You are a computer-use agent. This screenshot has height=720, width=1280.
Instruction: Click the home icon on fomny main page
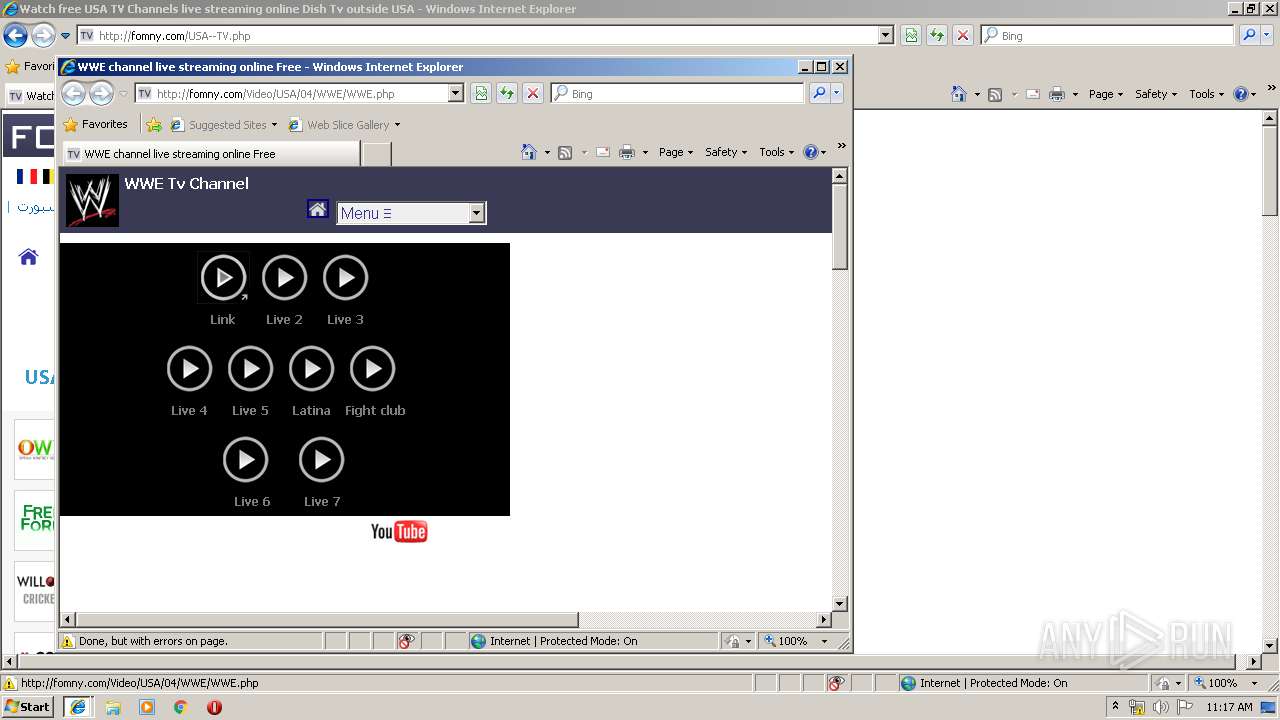pyautogui.click(x=28, y=257)
